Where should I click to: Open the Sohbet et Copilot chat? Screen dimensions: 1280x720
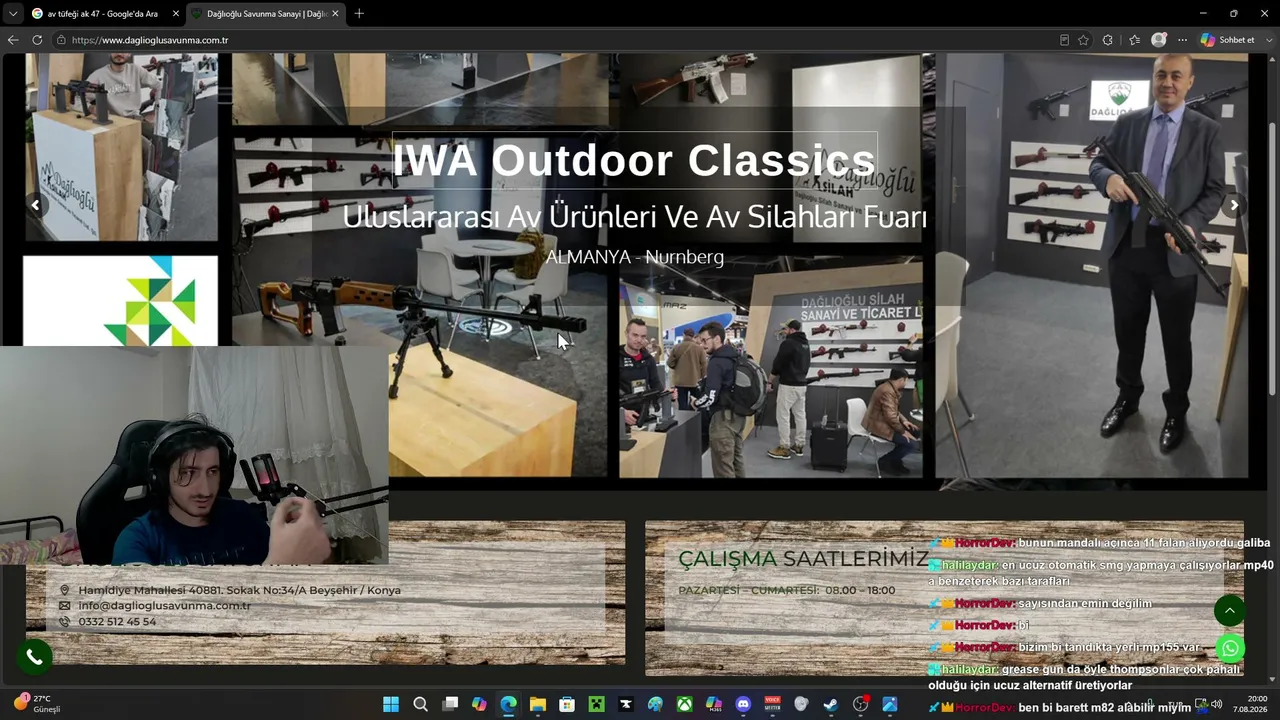(x=1228, y=40)
